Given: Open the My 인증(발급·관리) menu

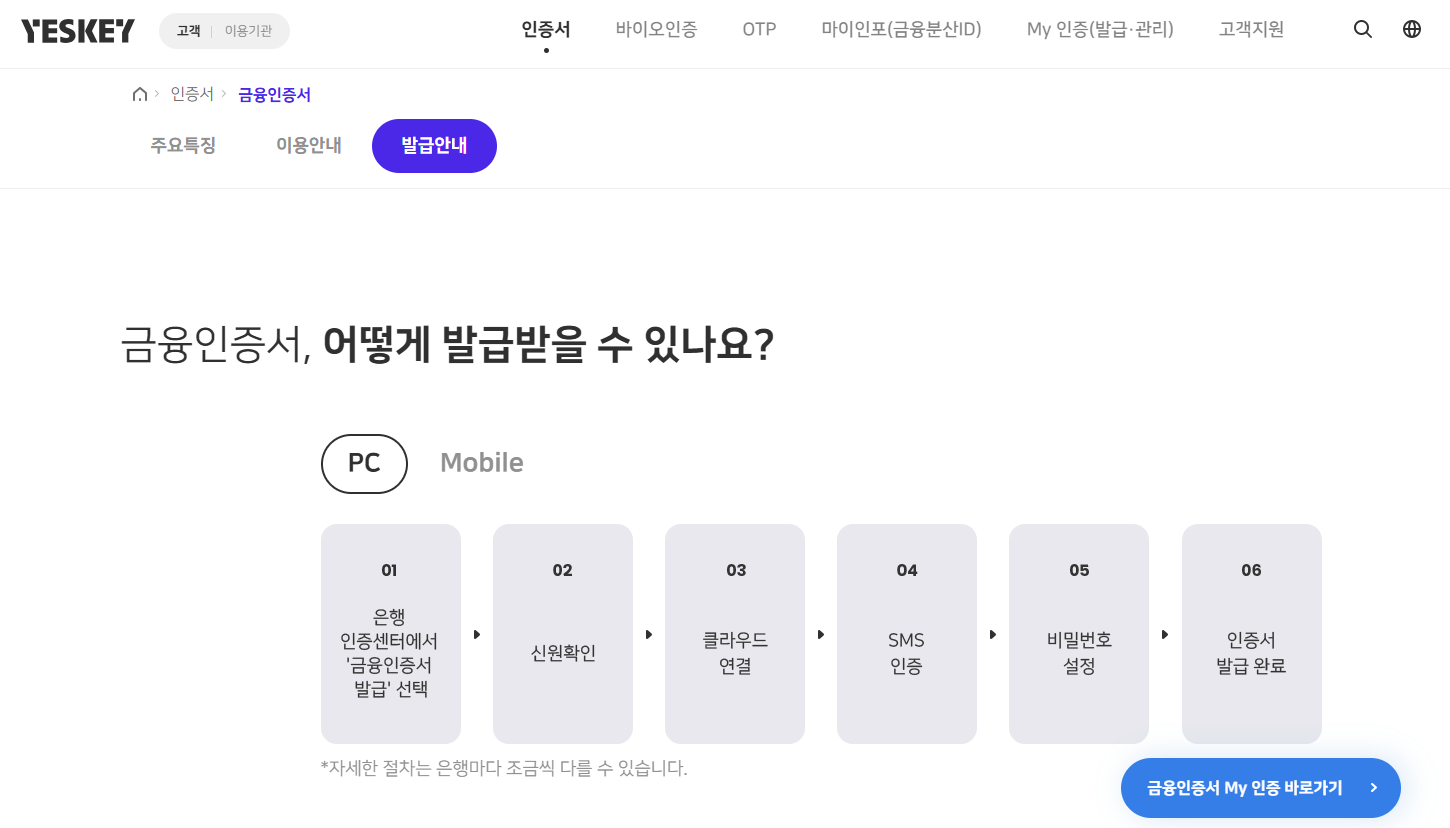Looking at the screenshot, I should point(1099,29).
